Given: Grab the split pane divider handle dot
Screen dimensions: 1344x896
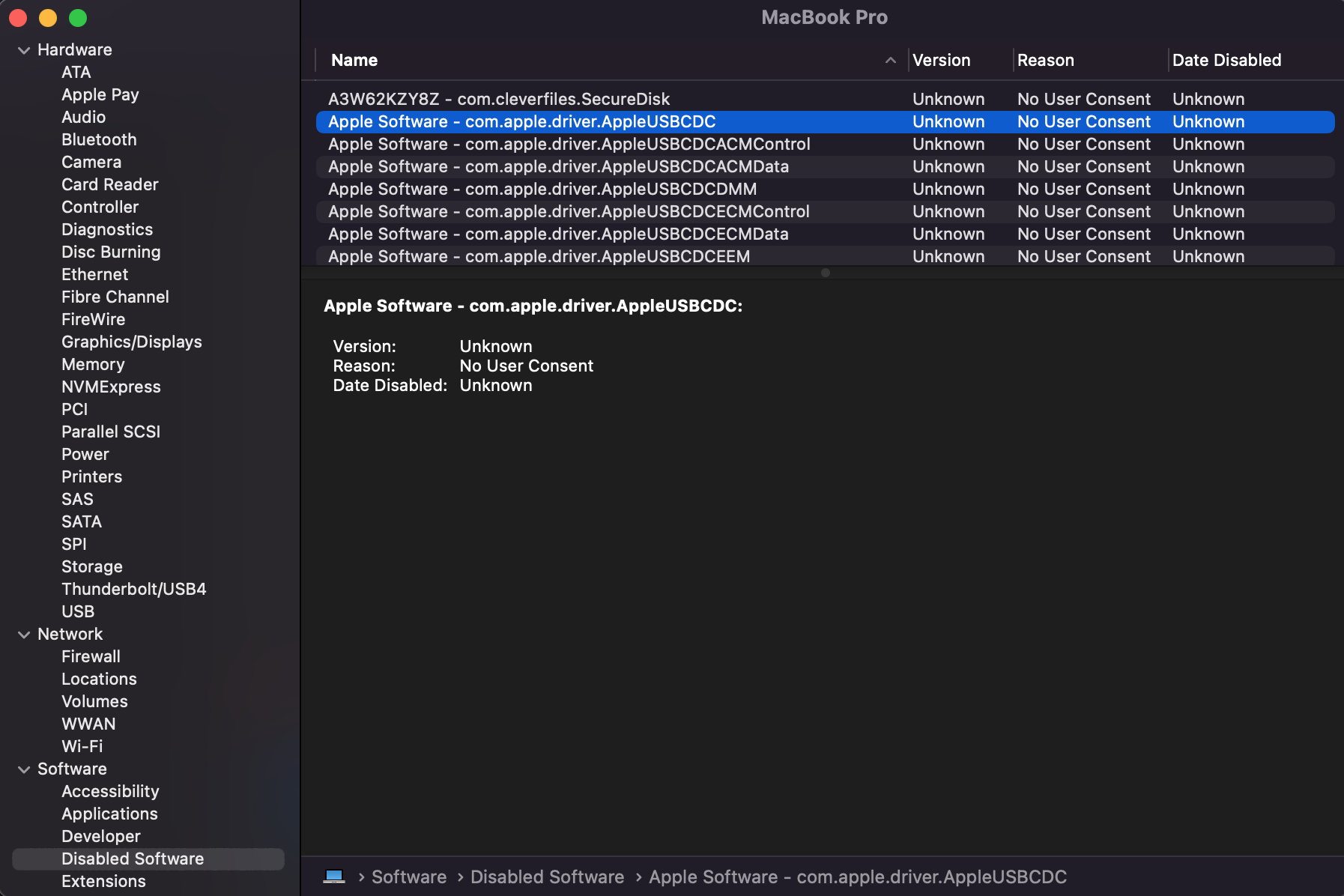Looking at the screenshot, I should pos(825,273).
